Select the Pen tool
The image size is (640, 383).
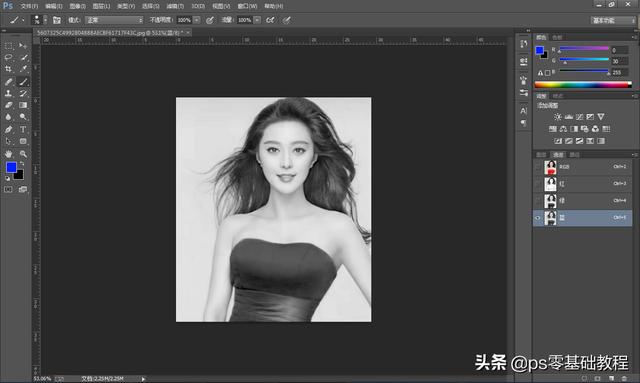8,129
